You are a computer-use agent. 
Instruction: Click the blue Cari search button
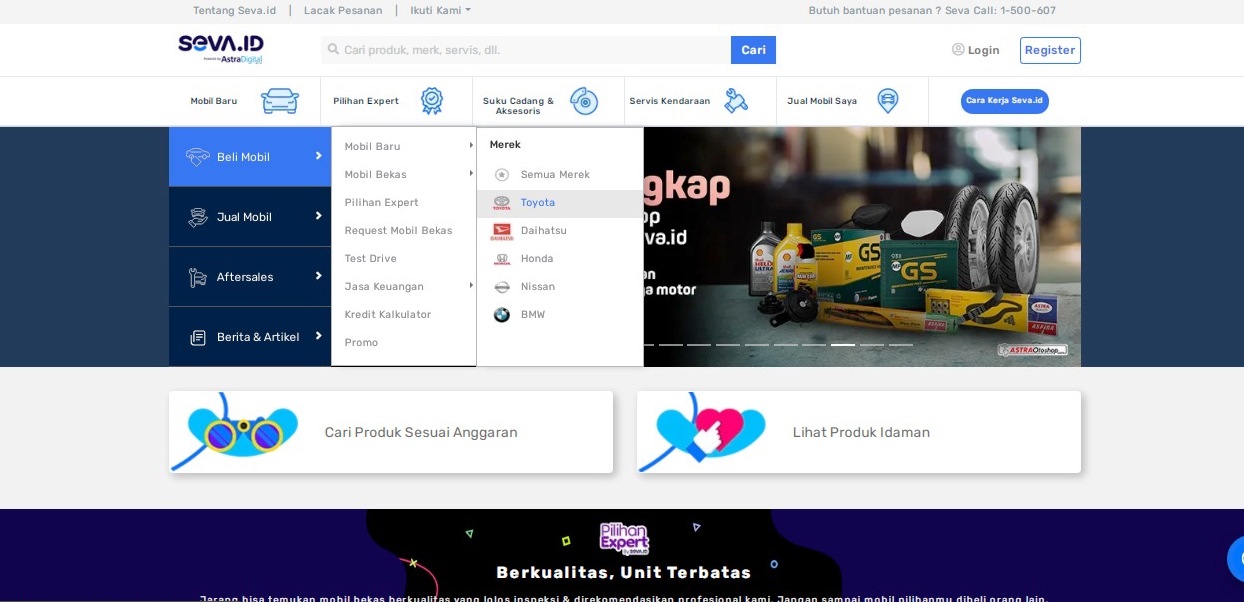(x=753, y=50)
